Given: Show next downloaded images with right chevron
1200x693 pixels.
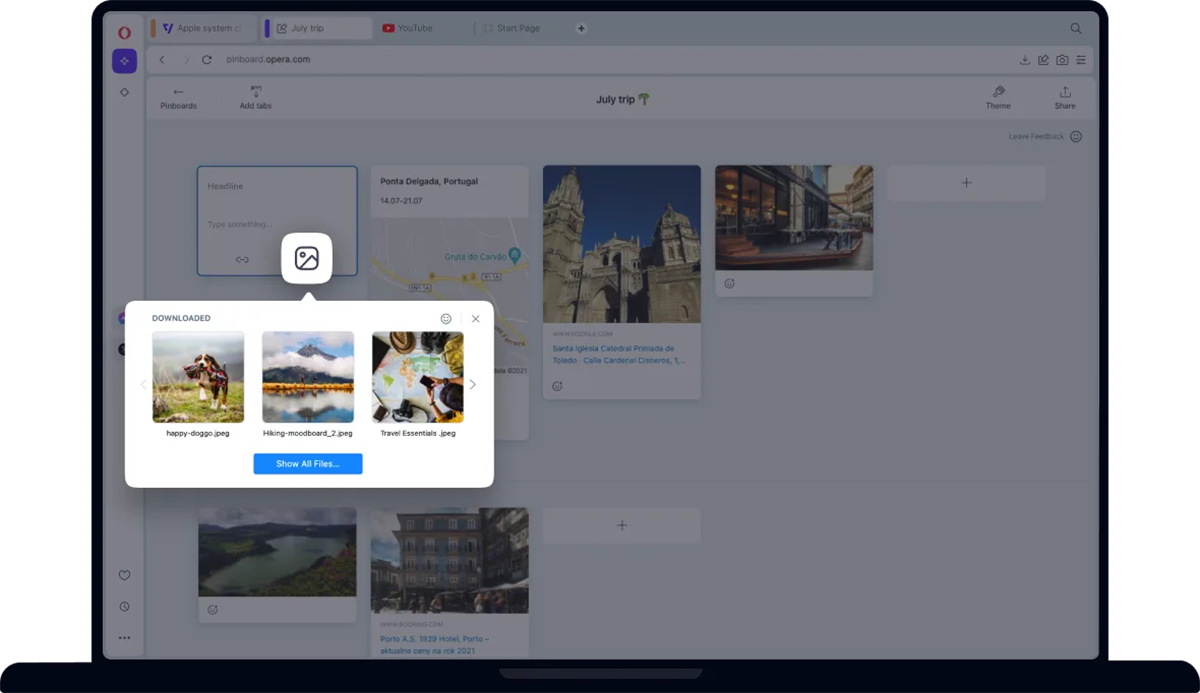Looking at the screenshot, I should tap(473, 384).
